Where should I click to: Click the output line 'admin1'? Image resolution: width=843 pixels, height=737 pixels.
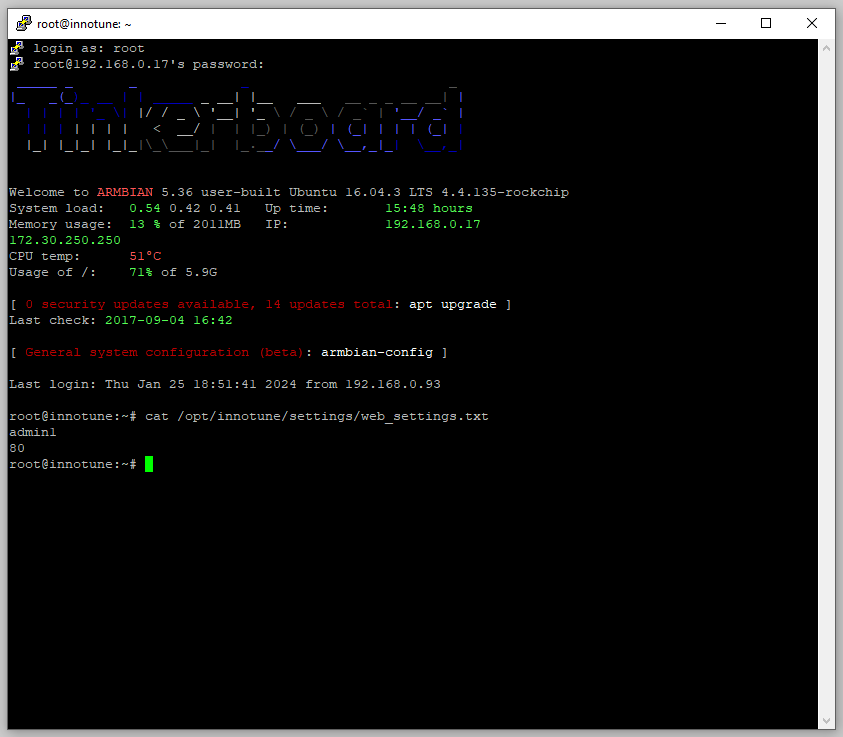click(x=33, y=432)
